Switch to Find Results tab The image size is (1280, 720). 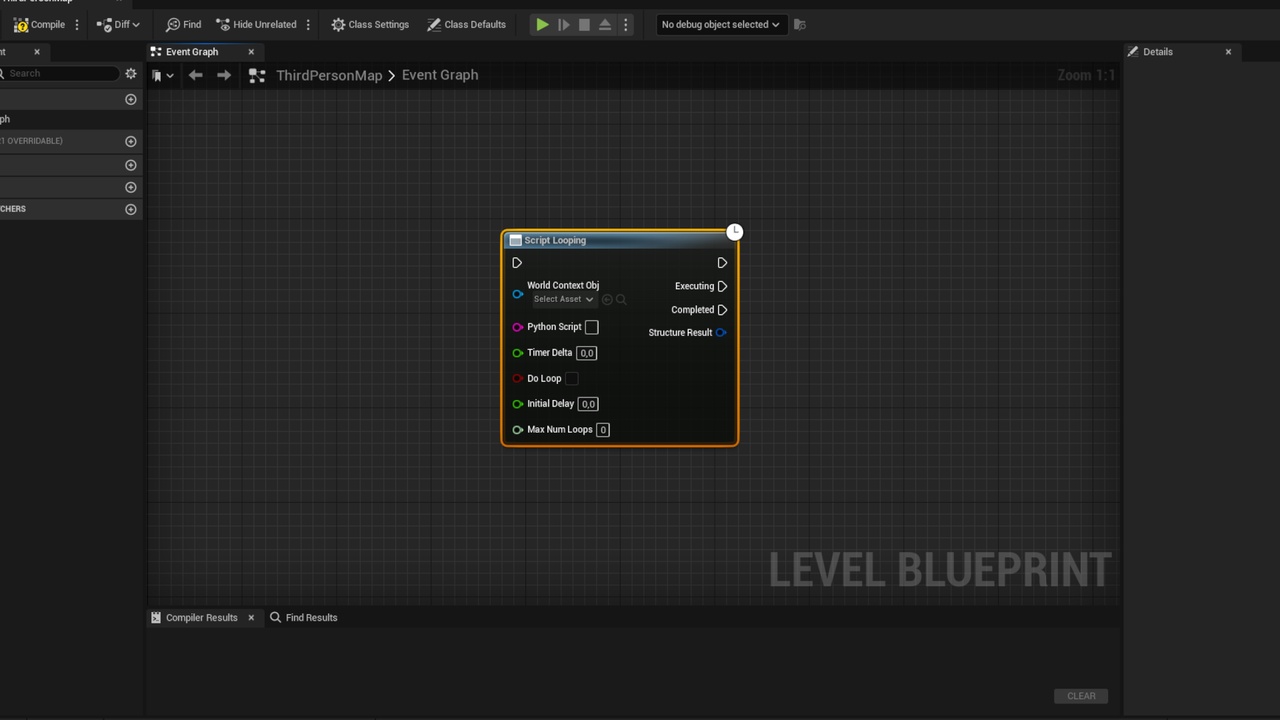pos(304,618)
